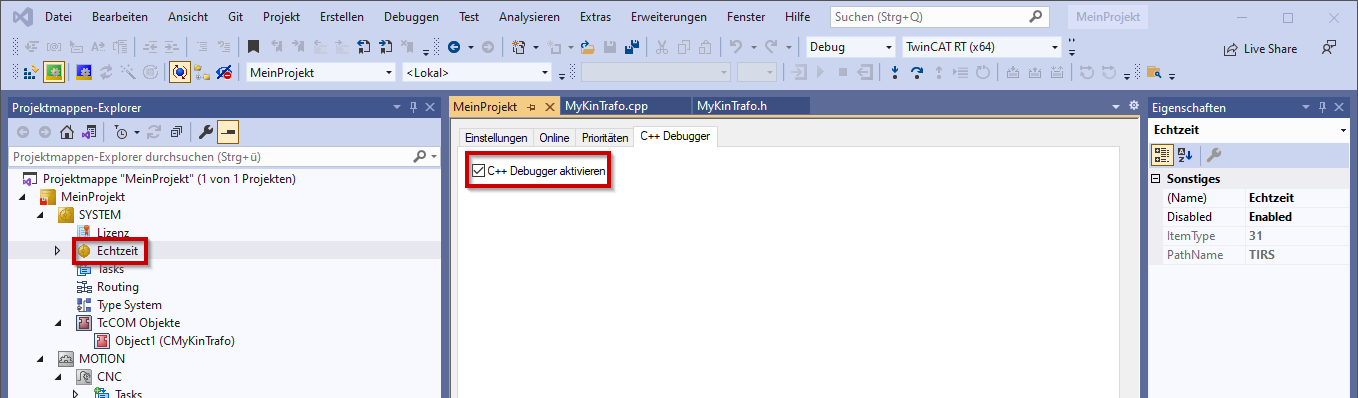Collapse the TcCOM Objekte tree node

pyautogui.click(x=57, y=322)
